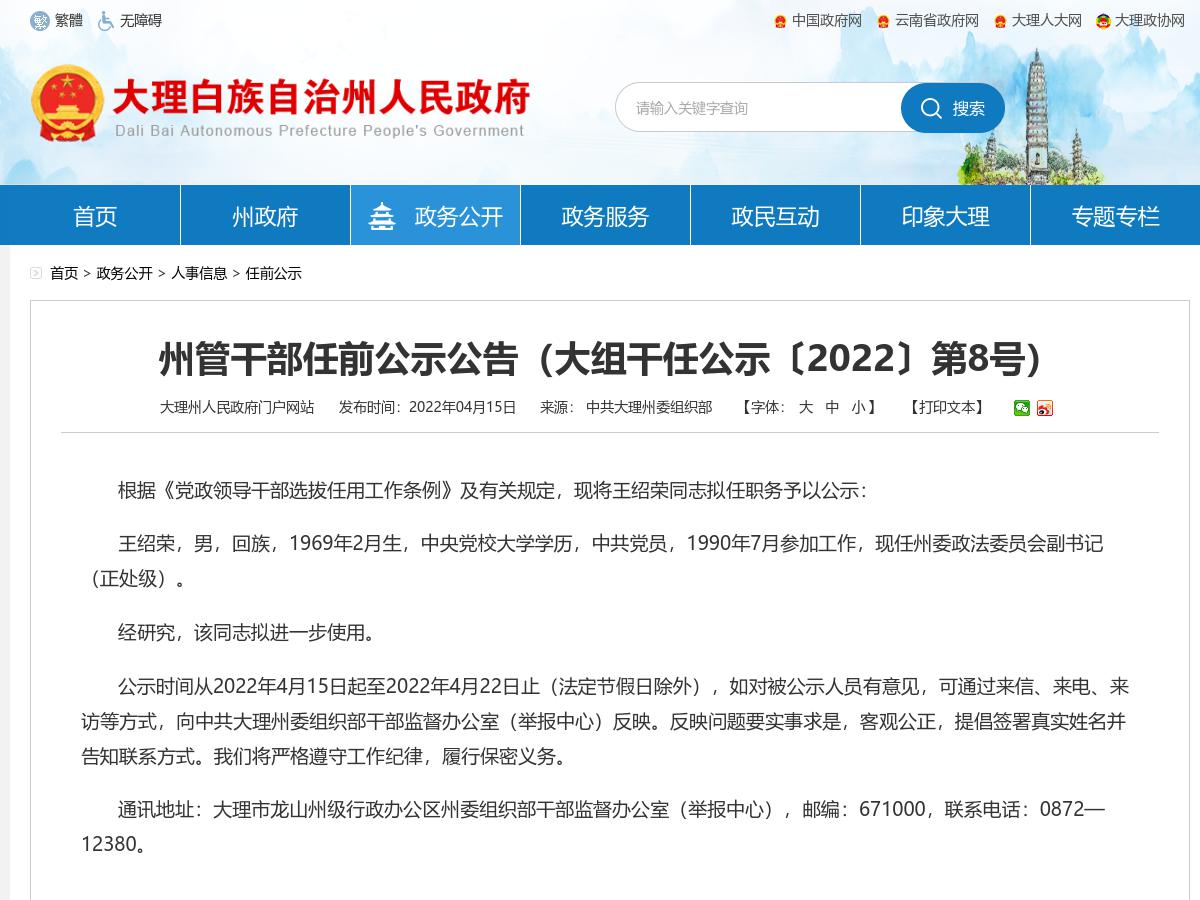This screenshot has width=1200, height=900.
Task: Open the 政民互动 dropdown
Action: click(x=774, y=214)
